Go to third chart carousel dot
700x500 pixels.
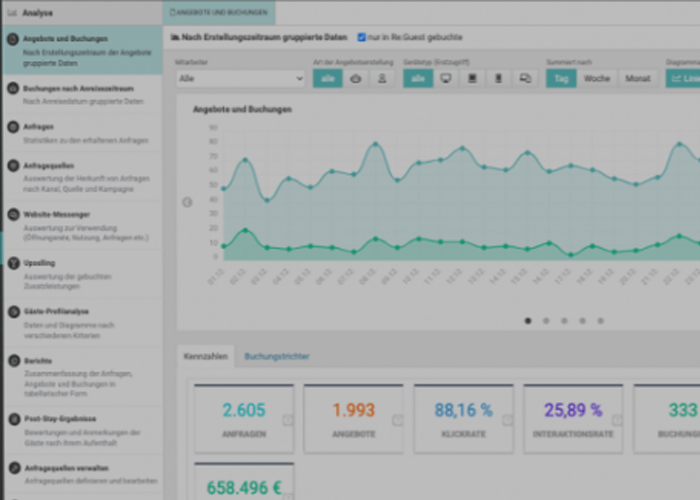click(564, 321)
